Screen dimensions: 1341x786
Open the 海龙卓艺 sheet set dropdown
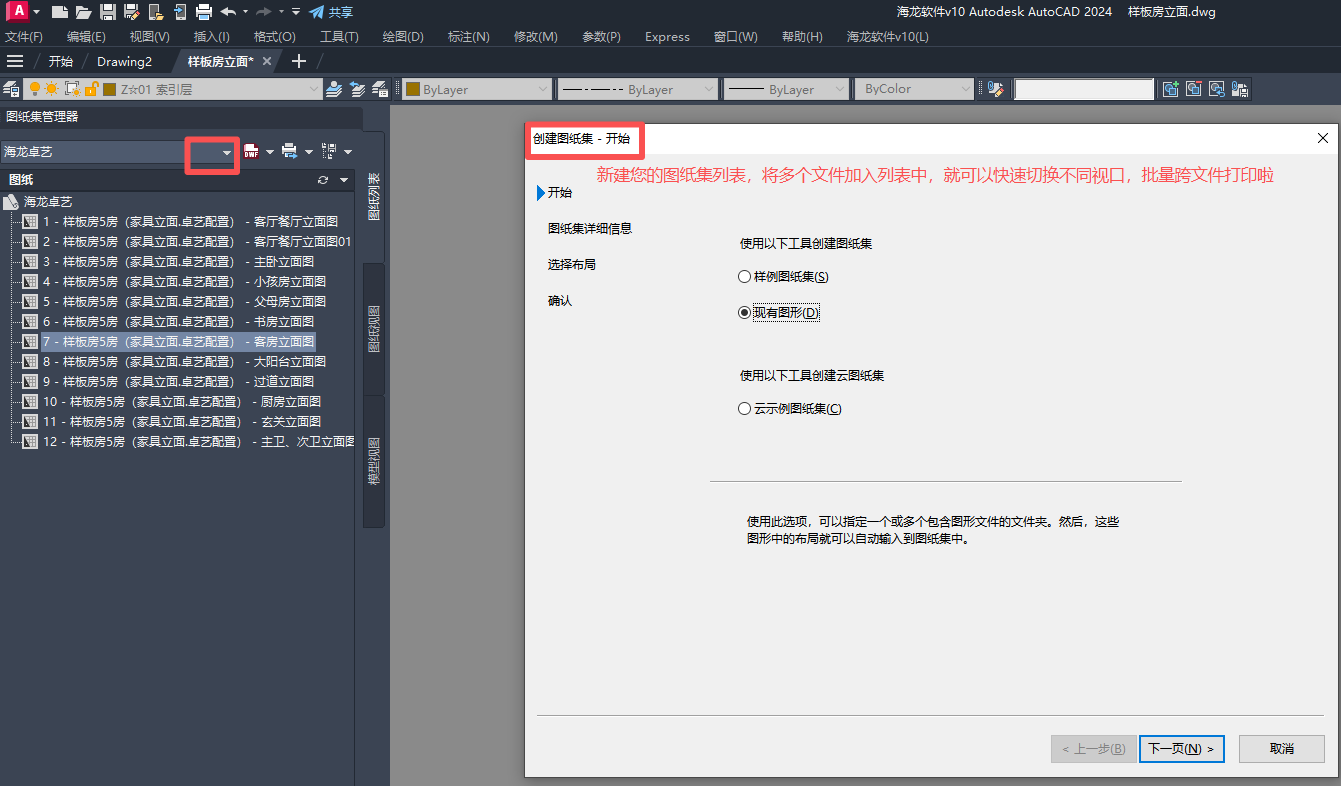[x=227, y=152]
